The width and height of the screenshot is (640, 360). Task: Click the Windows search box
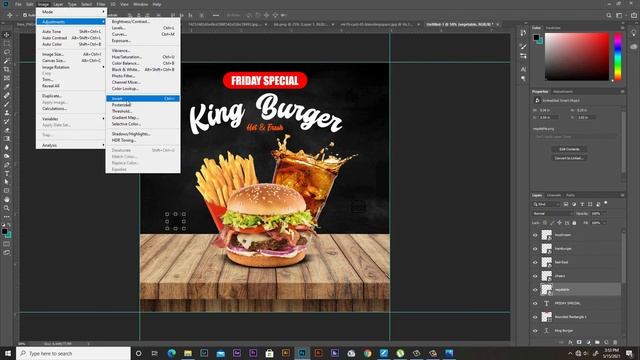pyautogui.click(x=73, y=353)
